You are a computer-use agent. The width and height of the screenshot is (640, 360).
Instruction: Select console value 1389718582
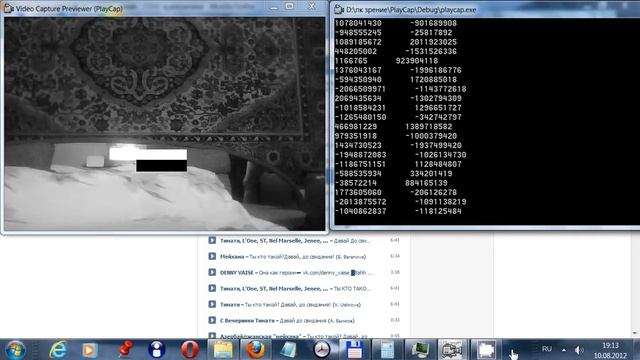tap(429, 127)
